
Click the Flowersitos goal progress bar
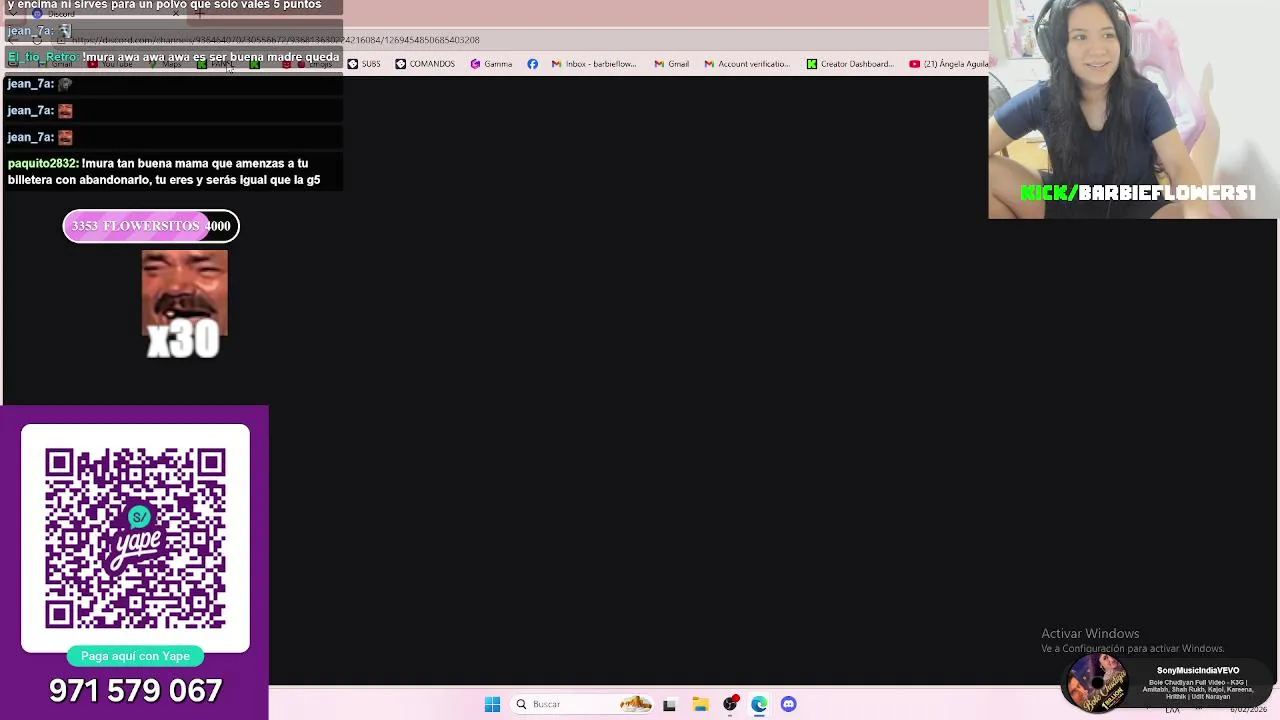click(151, 226)
